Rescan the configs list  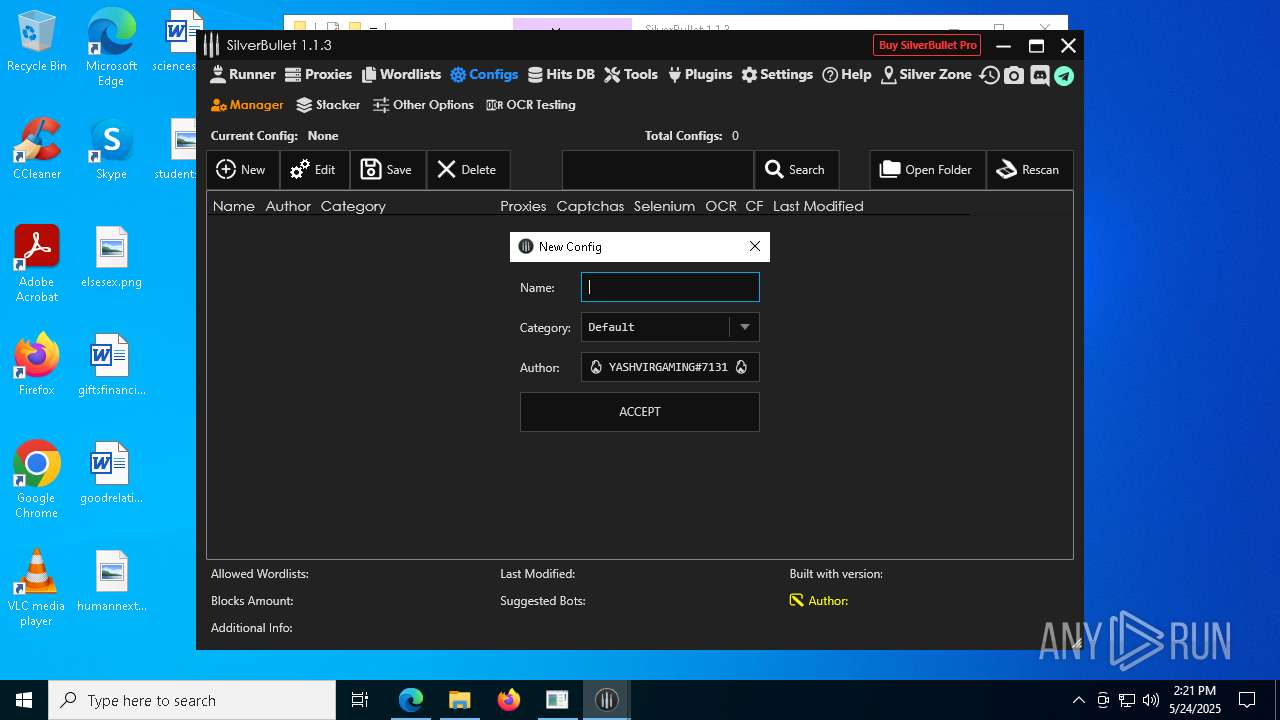click(1029, 170)
